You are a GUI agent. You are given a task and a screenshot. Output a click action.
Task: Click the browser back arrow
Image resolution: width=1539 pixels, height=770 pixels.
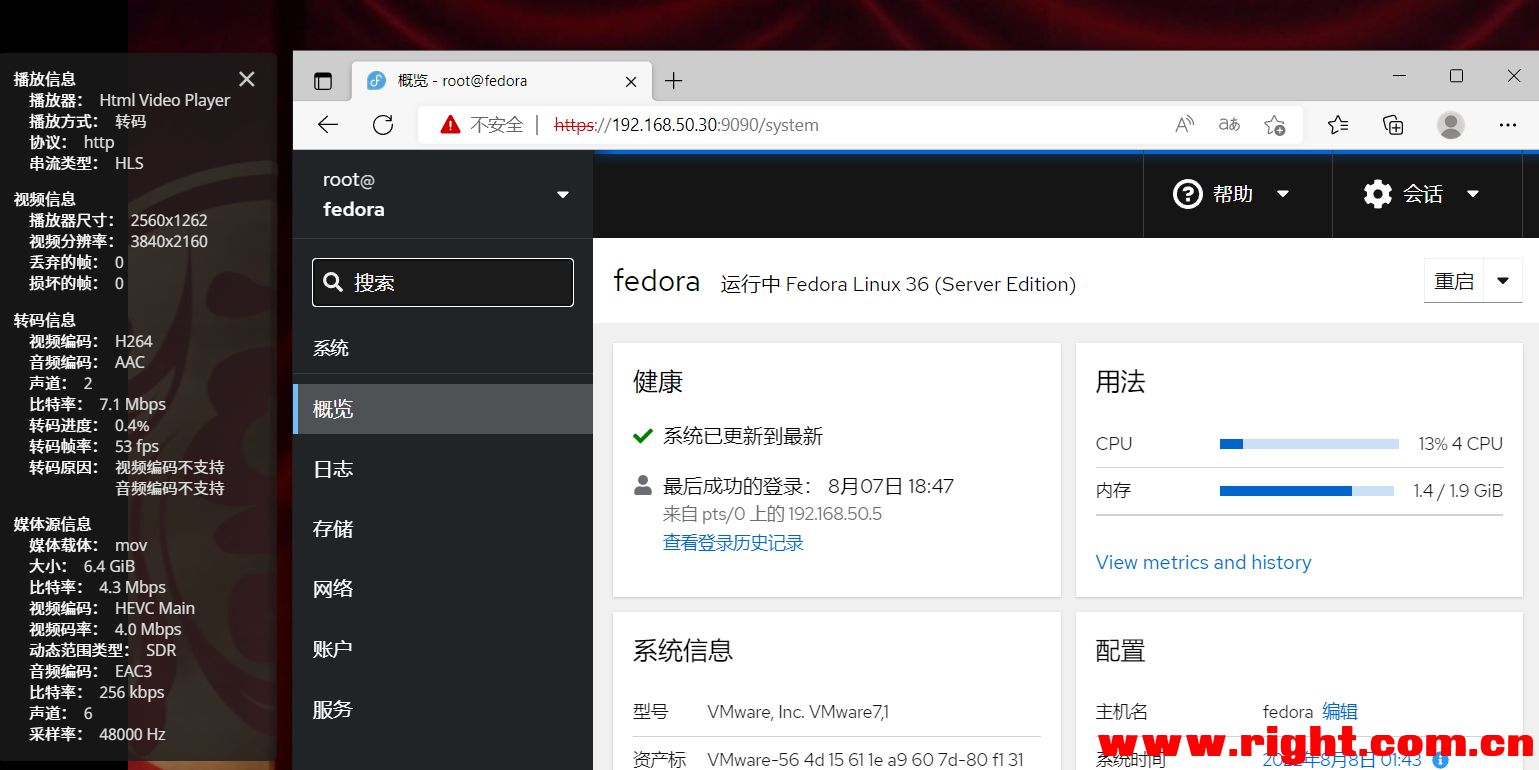328,124
